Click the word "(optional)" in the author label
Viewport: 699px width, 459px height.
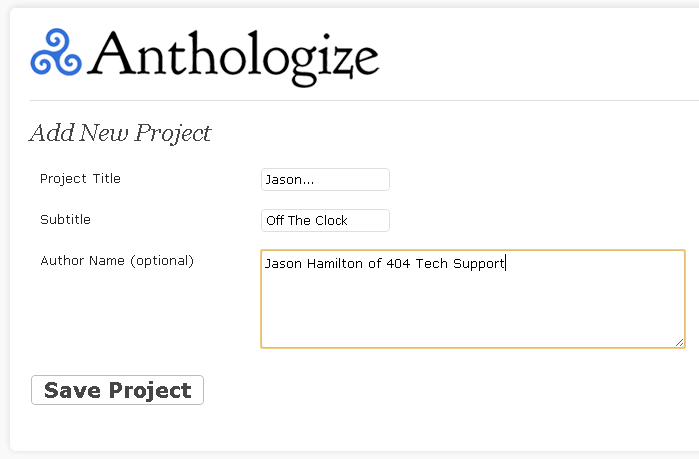pos(162,261)
